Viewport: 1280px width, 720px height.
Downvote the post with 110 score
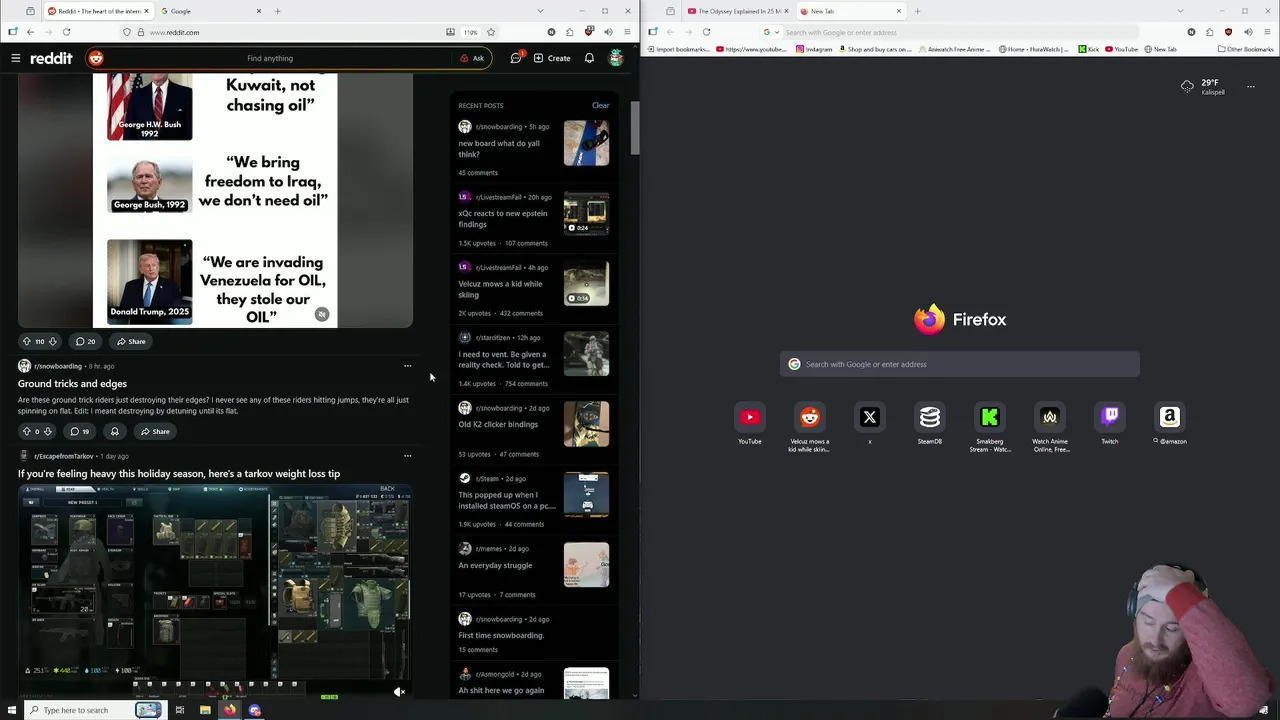(53, 341)
